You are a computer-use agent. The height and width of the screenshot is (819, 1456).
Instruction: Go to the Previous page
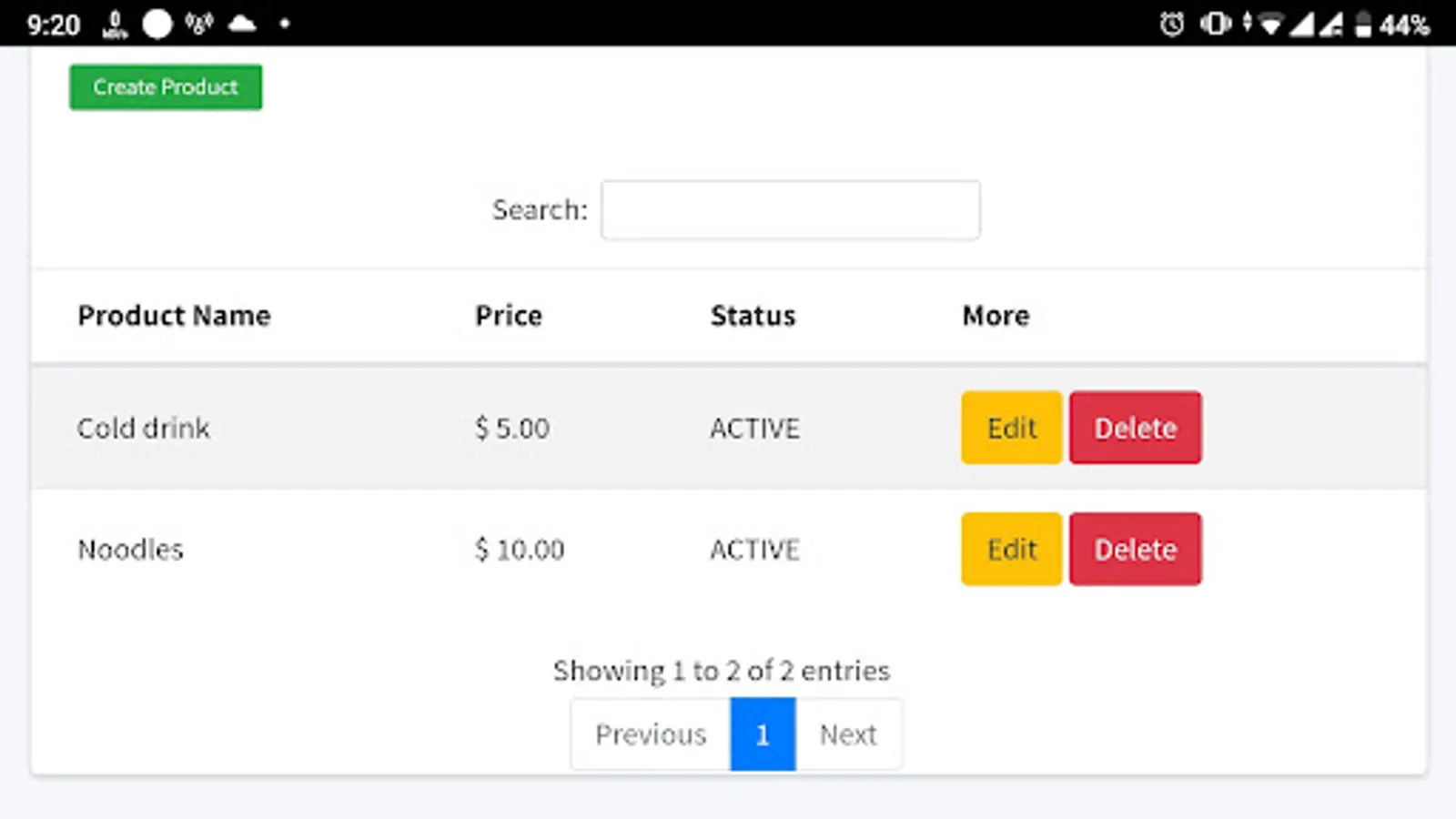click(x=651, y=734)
